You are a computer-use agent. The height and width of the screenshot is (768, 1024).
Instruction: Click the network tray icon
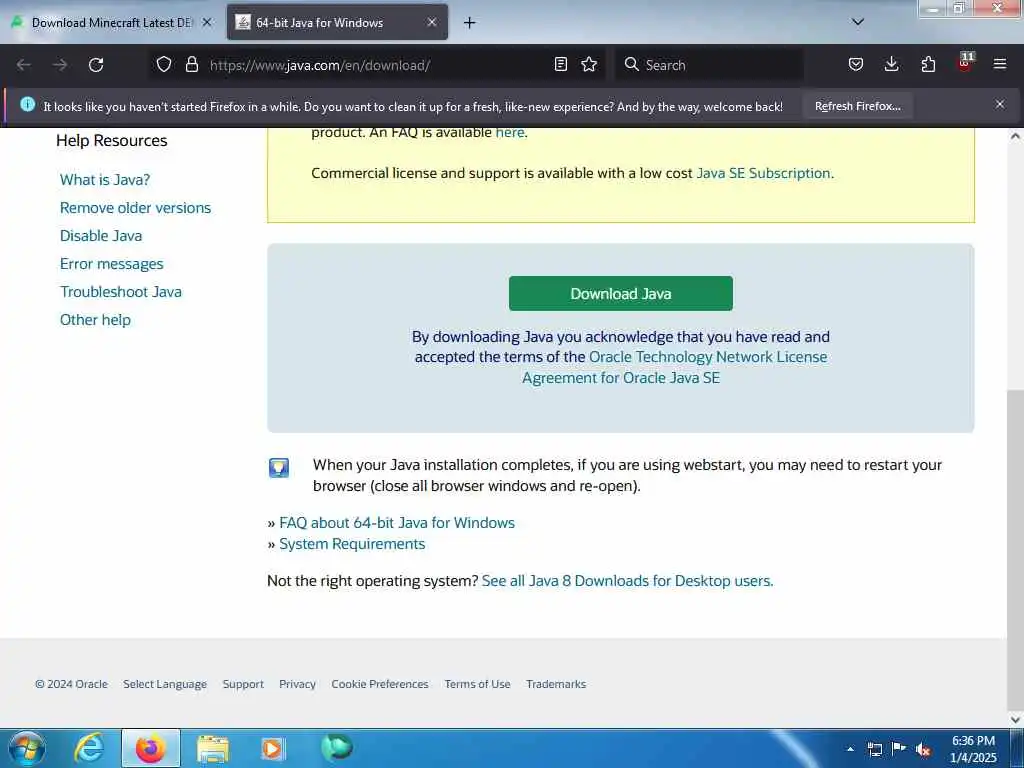point(874,749)
